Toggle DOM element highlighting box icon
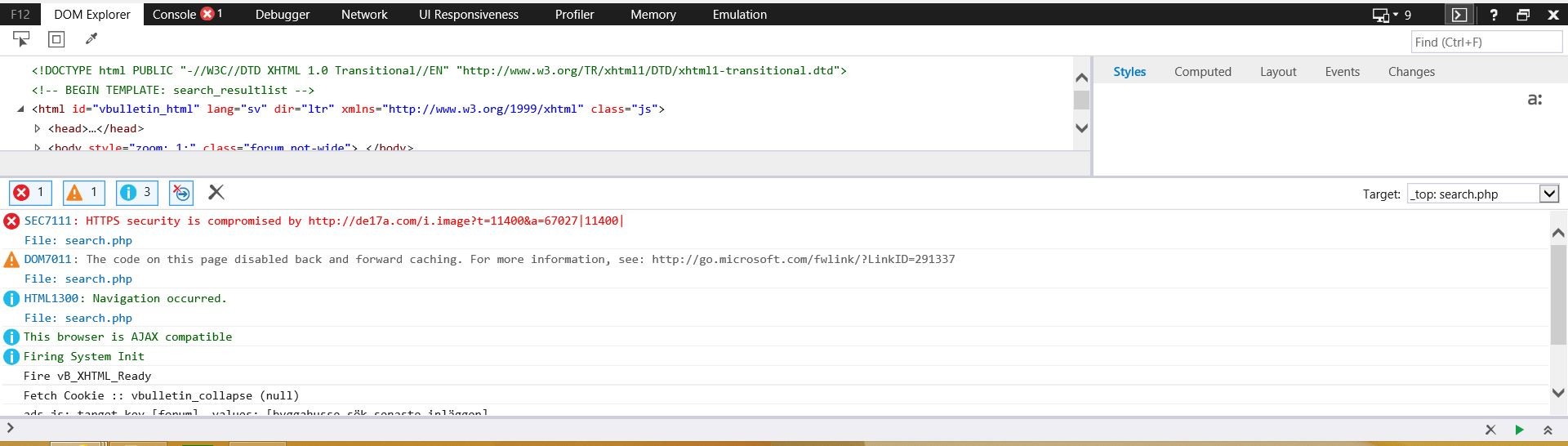This screenshot has width=1568, height=446. pos(56,39)
